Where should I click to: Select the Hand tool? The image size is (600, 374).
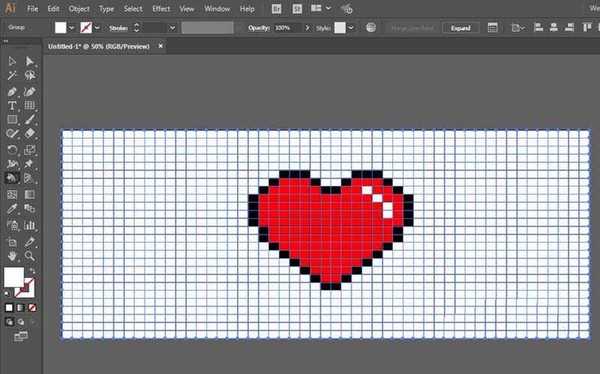click(x=12, y=256)
